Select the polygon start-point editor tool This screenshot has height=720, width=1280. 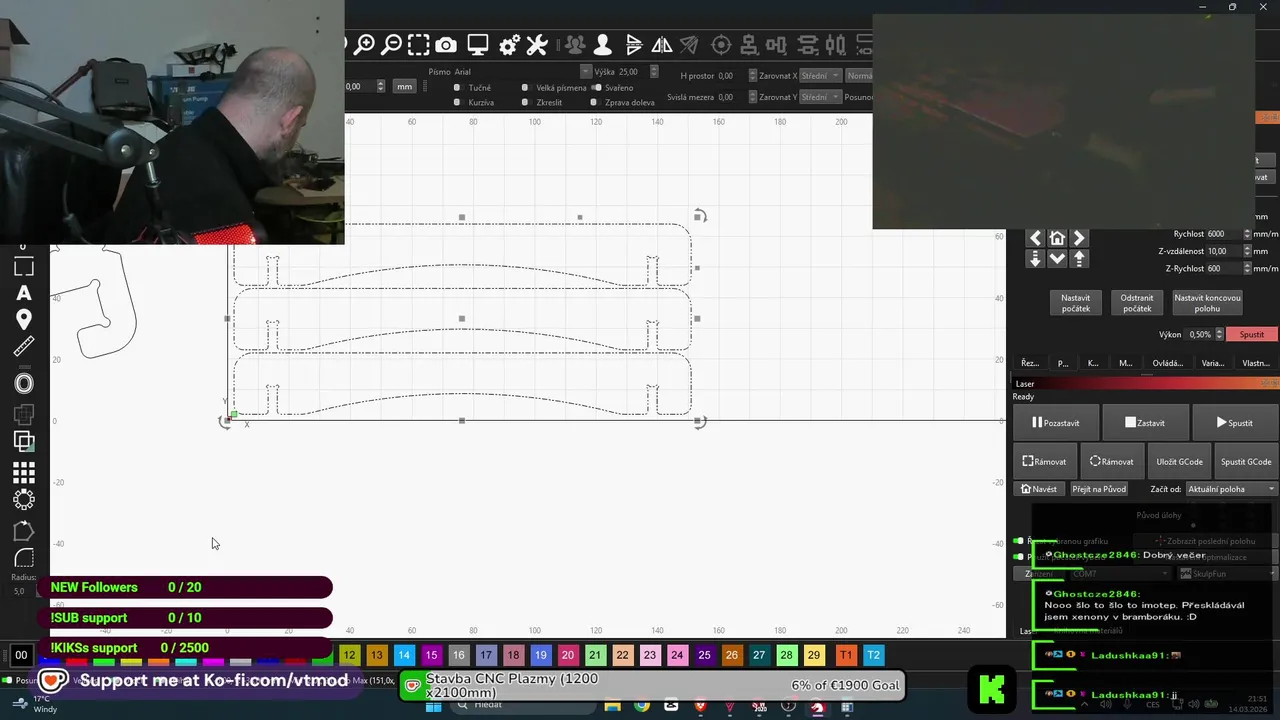point(24,531)
